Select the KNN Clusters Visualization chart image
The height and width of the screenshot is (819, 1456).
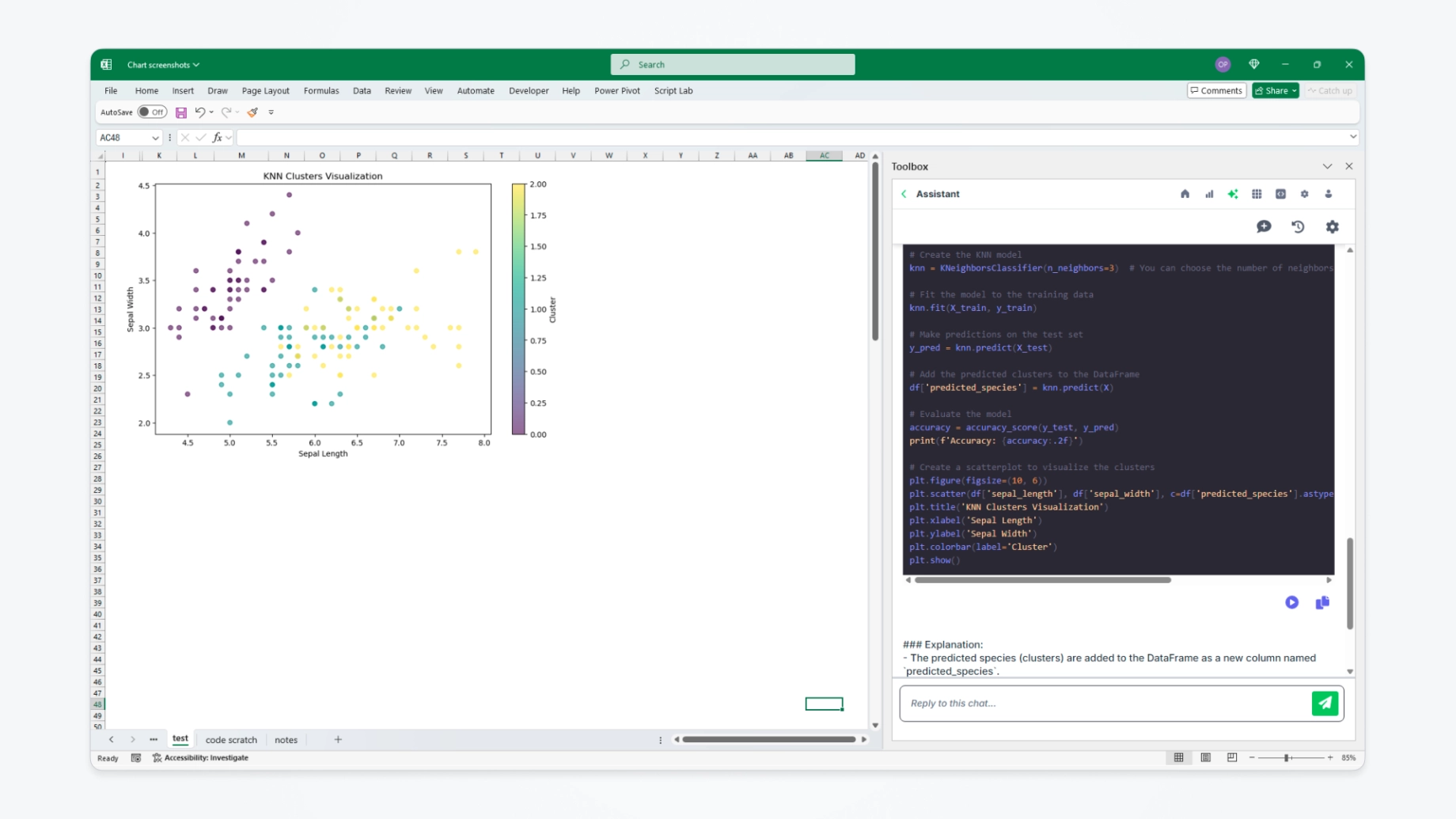coord(342,315)
